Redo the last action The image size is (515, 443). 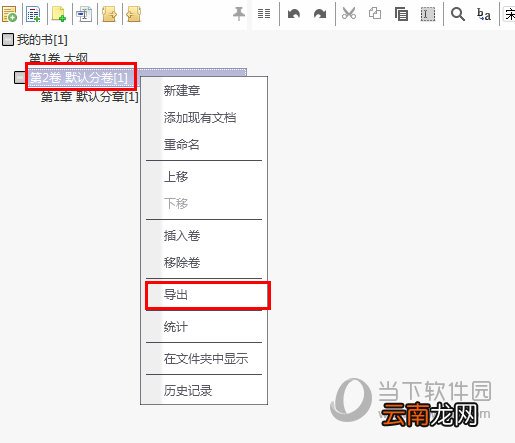(x=320, y=14)
